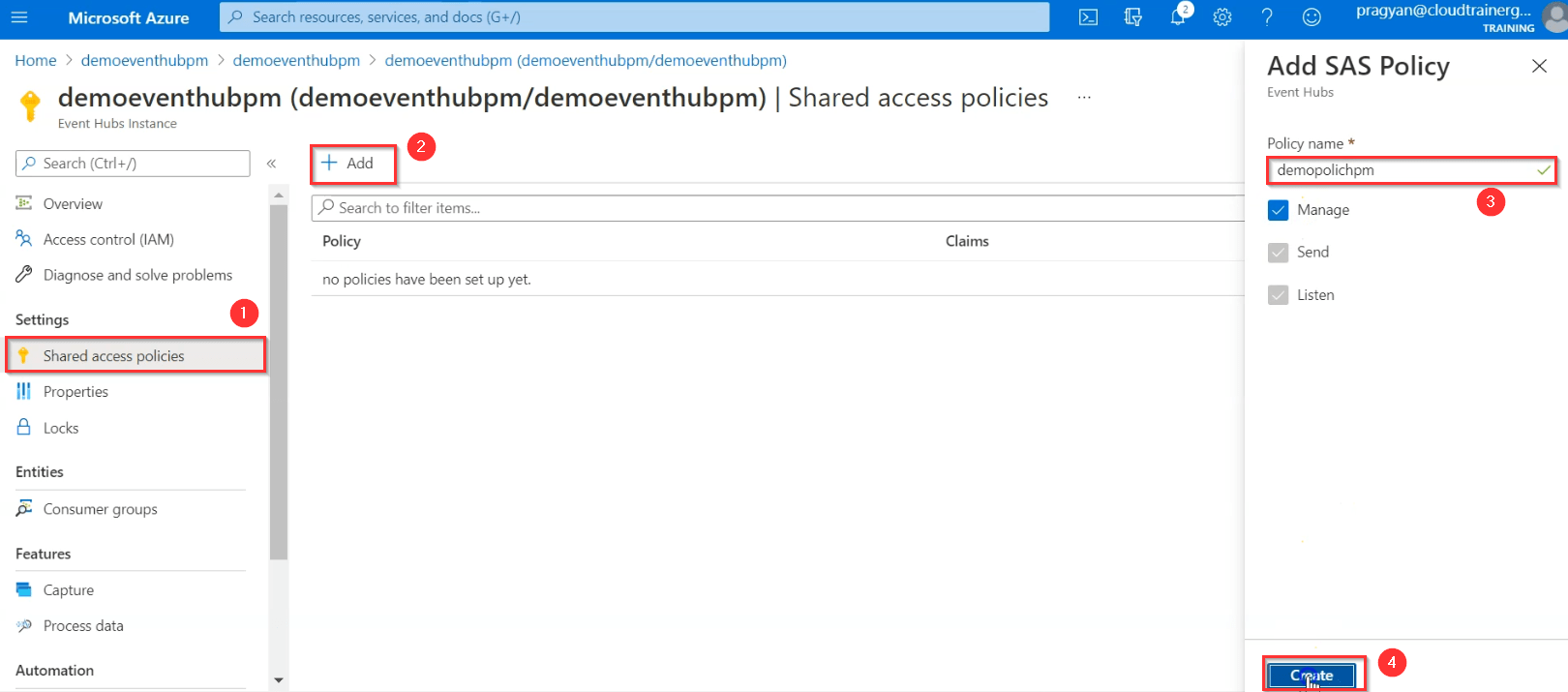Open Process data feature
The height and width of the screenshot is (692, 1568).
[x=83, y=625]
